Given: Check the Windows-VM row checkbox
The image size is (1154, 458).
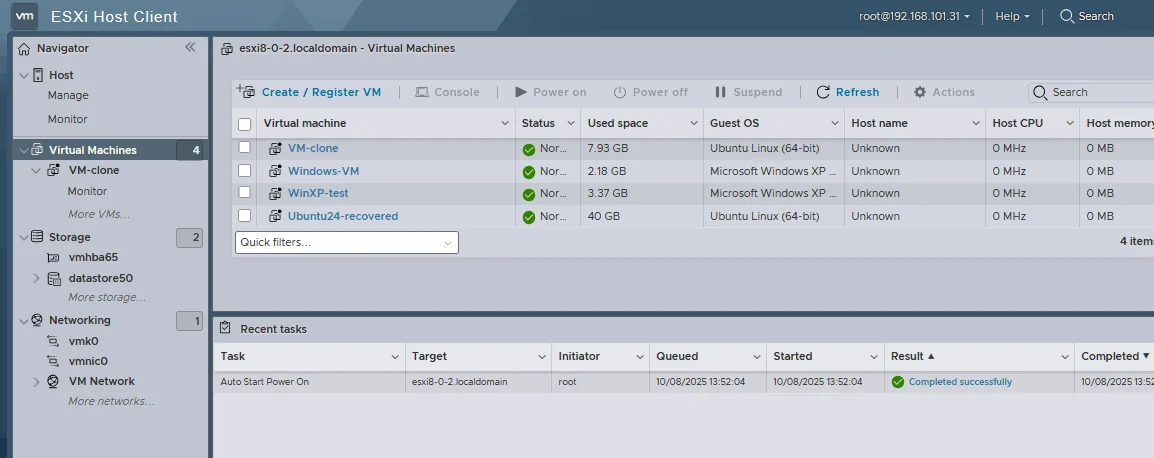Looking at the screenshot, I should pos(244,170).
